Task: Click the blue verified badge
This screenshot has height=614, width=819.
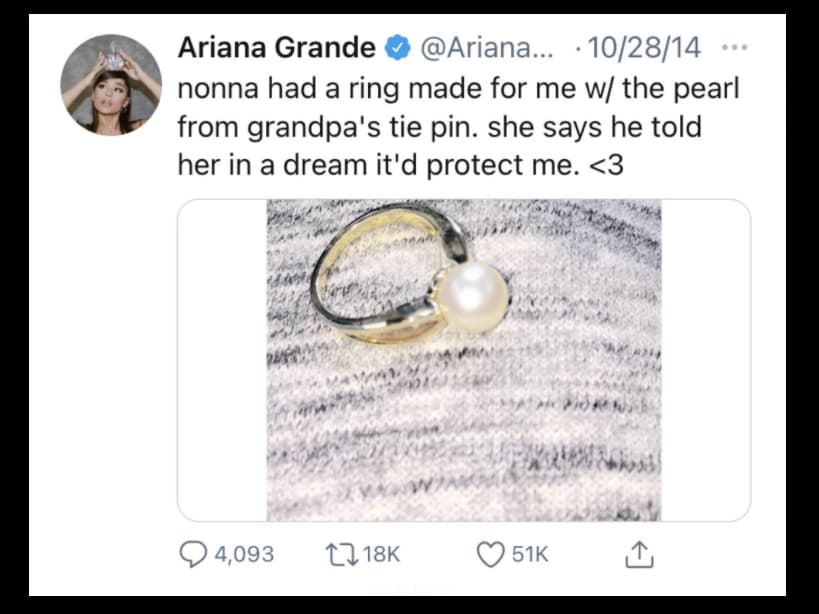Action: coord(396,47)
